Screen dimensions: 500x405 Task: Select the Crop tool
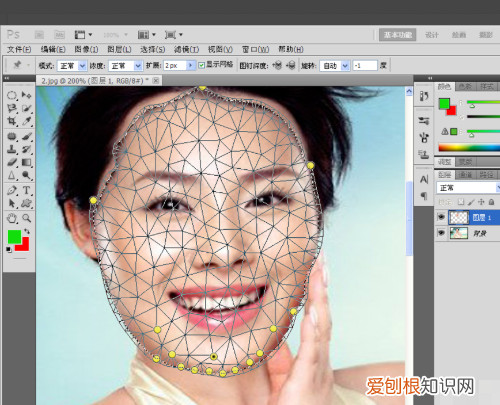click(12, 121)
